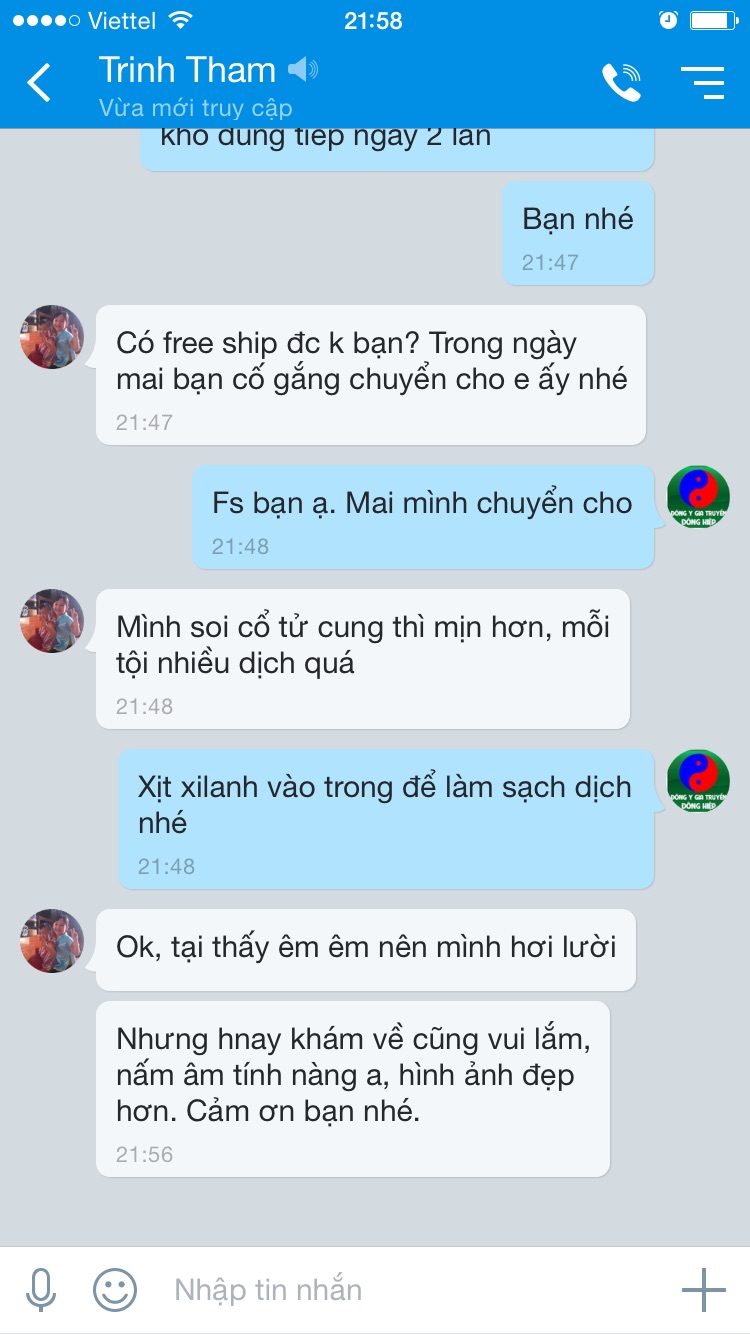Select the 'Bạn nhé' message bubble

pos(578,234)
